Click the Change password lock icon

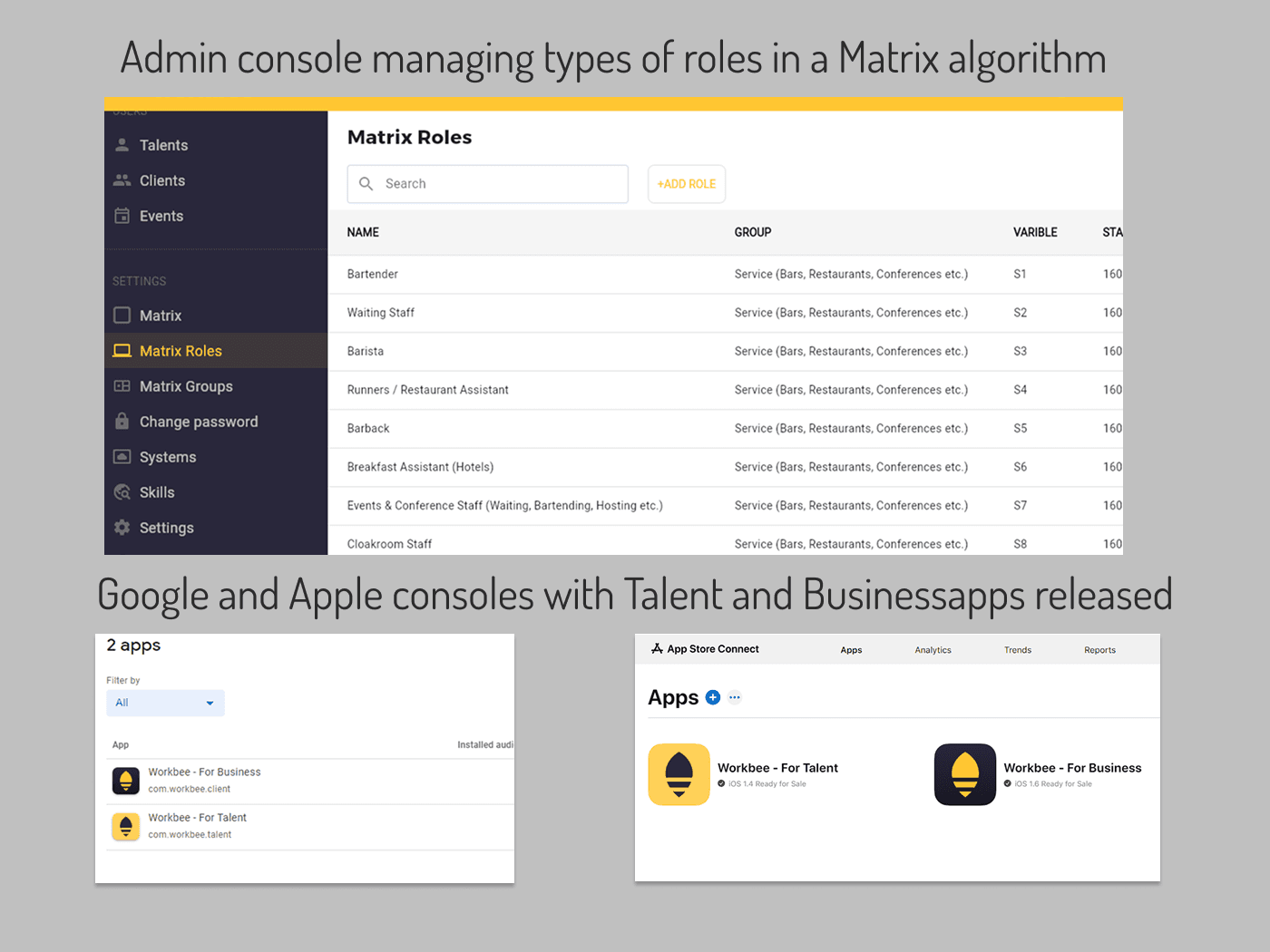tap(122, 422)
